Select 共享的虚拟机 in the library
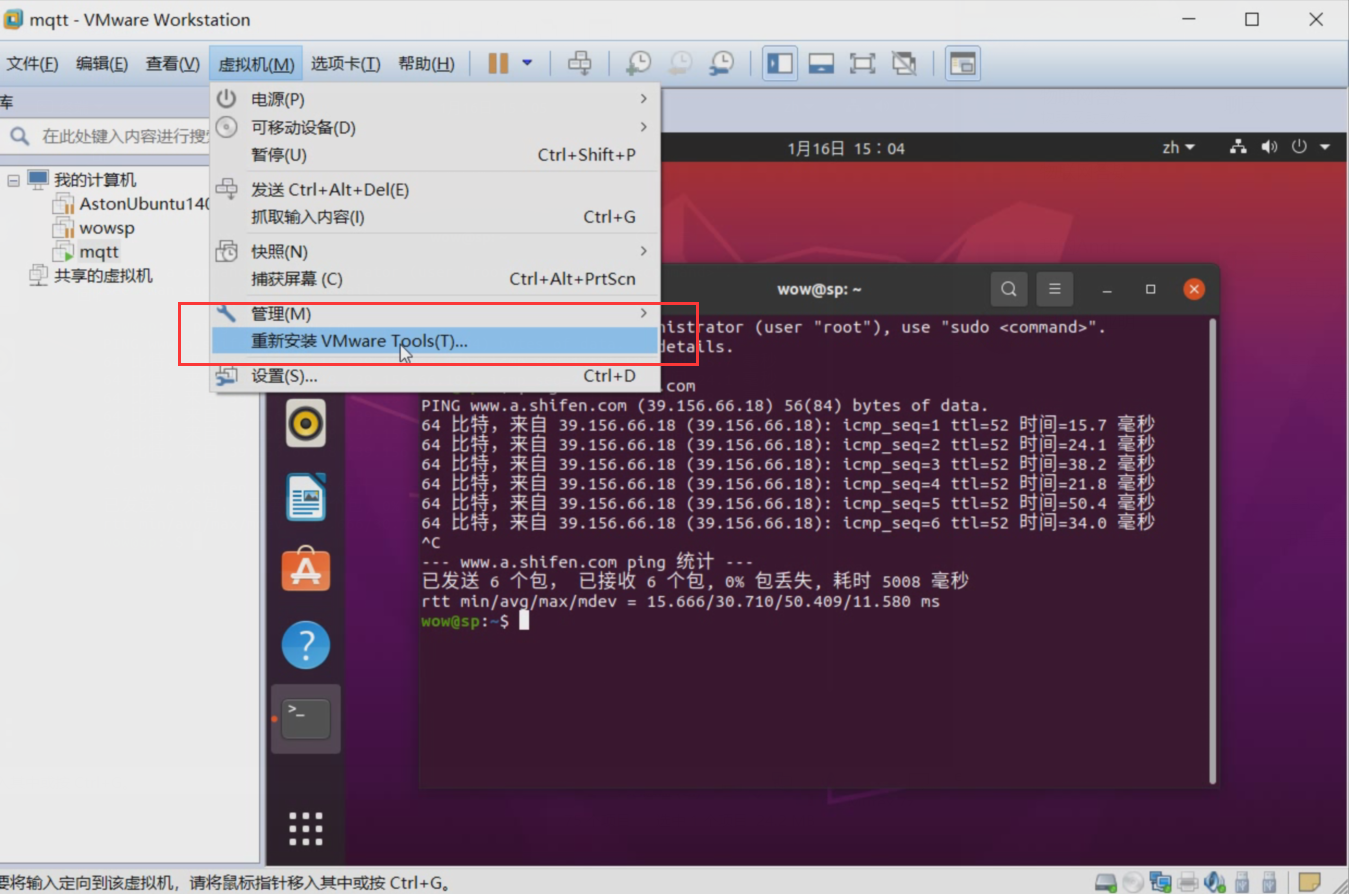Image resolution: width=1349 pixels, height=894 pixels. (x=103, y=276)
